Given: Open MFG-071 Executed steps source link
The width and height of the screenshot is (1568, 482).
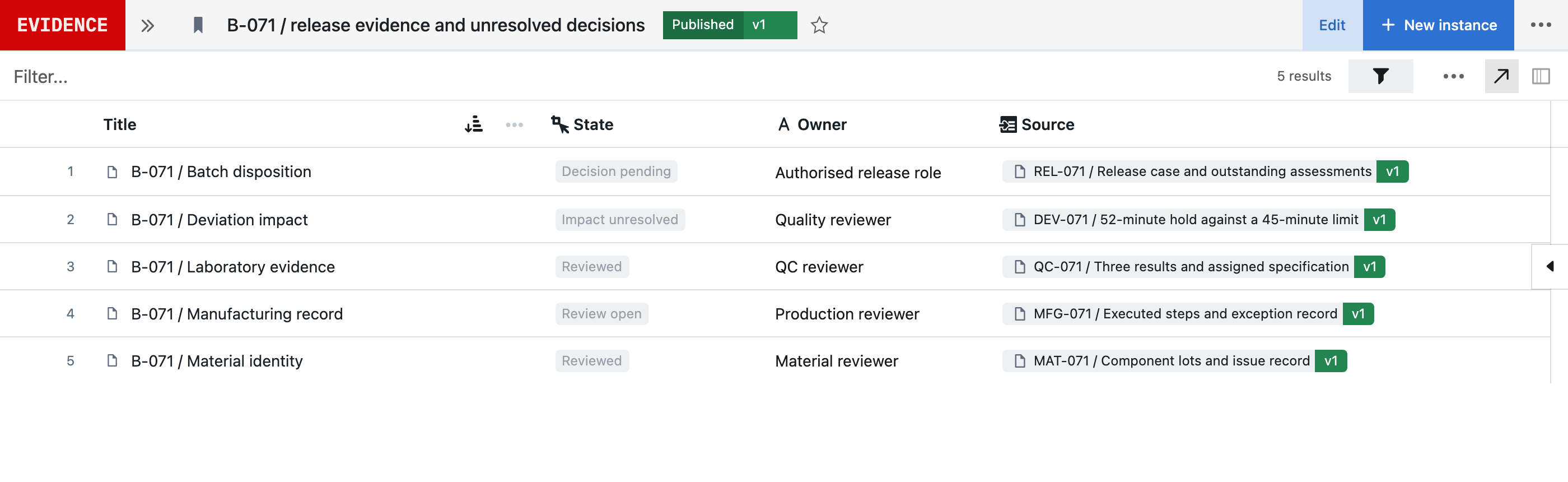Looking at the screenshot, I should [x=1184, y=314].
